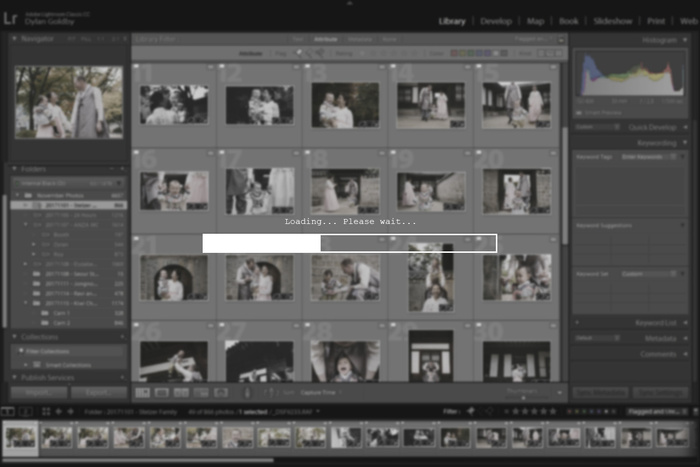Click the first filmstrip thumbnail
This screenshot has width=700, height=467.
21,437
